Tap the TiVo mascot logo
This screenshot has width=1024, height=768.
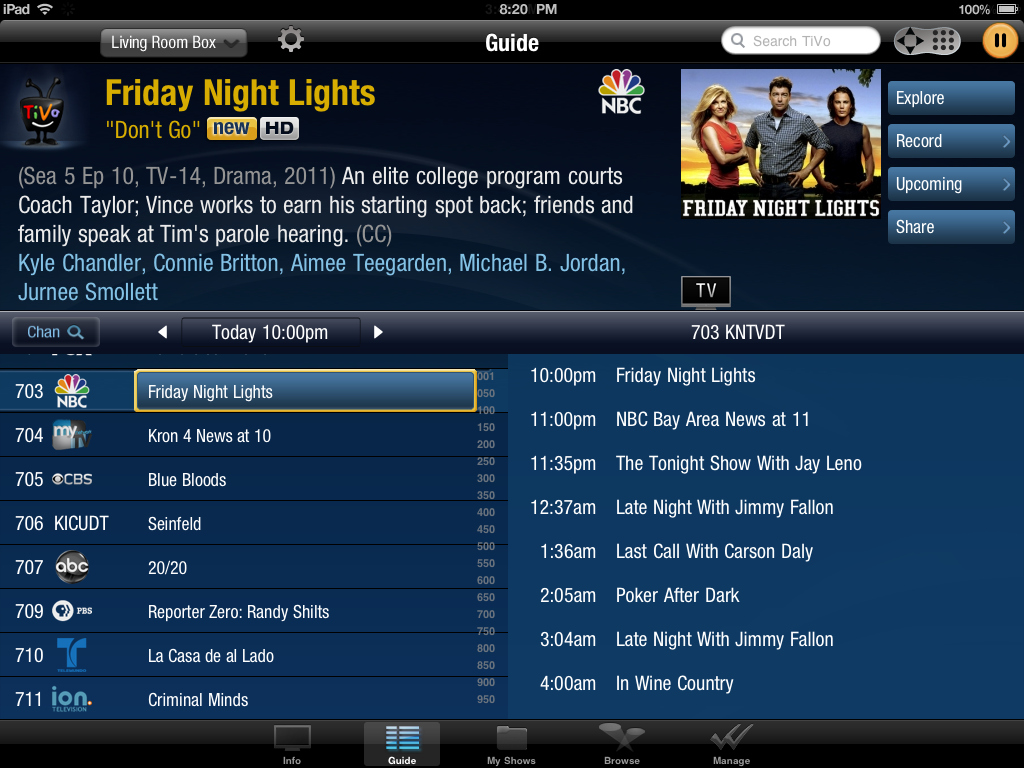coord(40,111)
